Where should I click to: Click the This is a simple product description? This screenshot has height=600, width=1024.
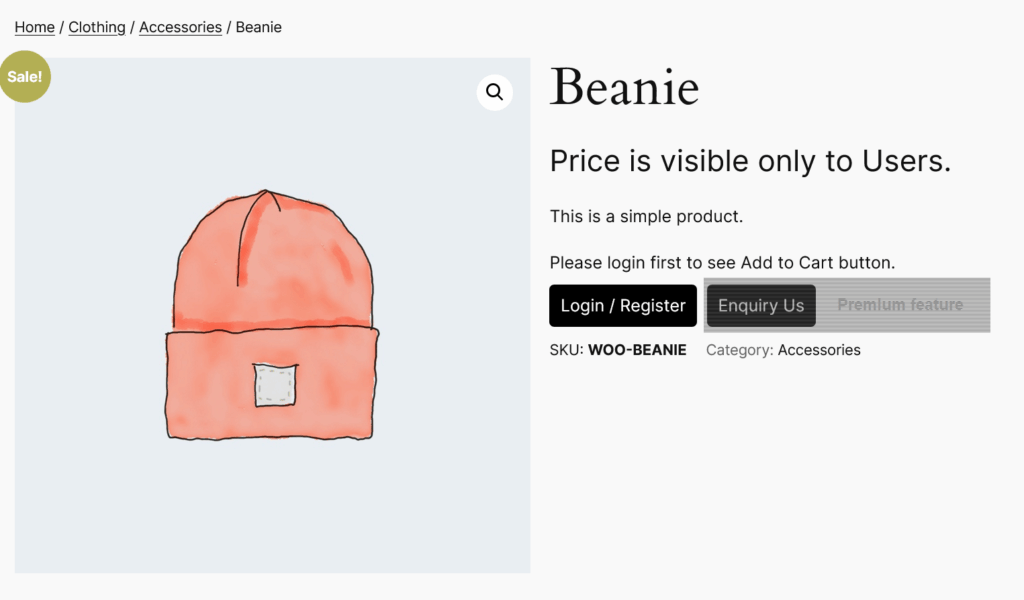647,216
